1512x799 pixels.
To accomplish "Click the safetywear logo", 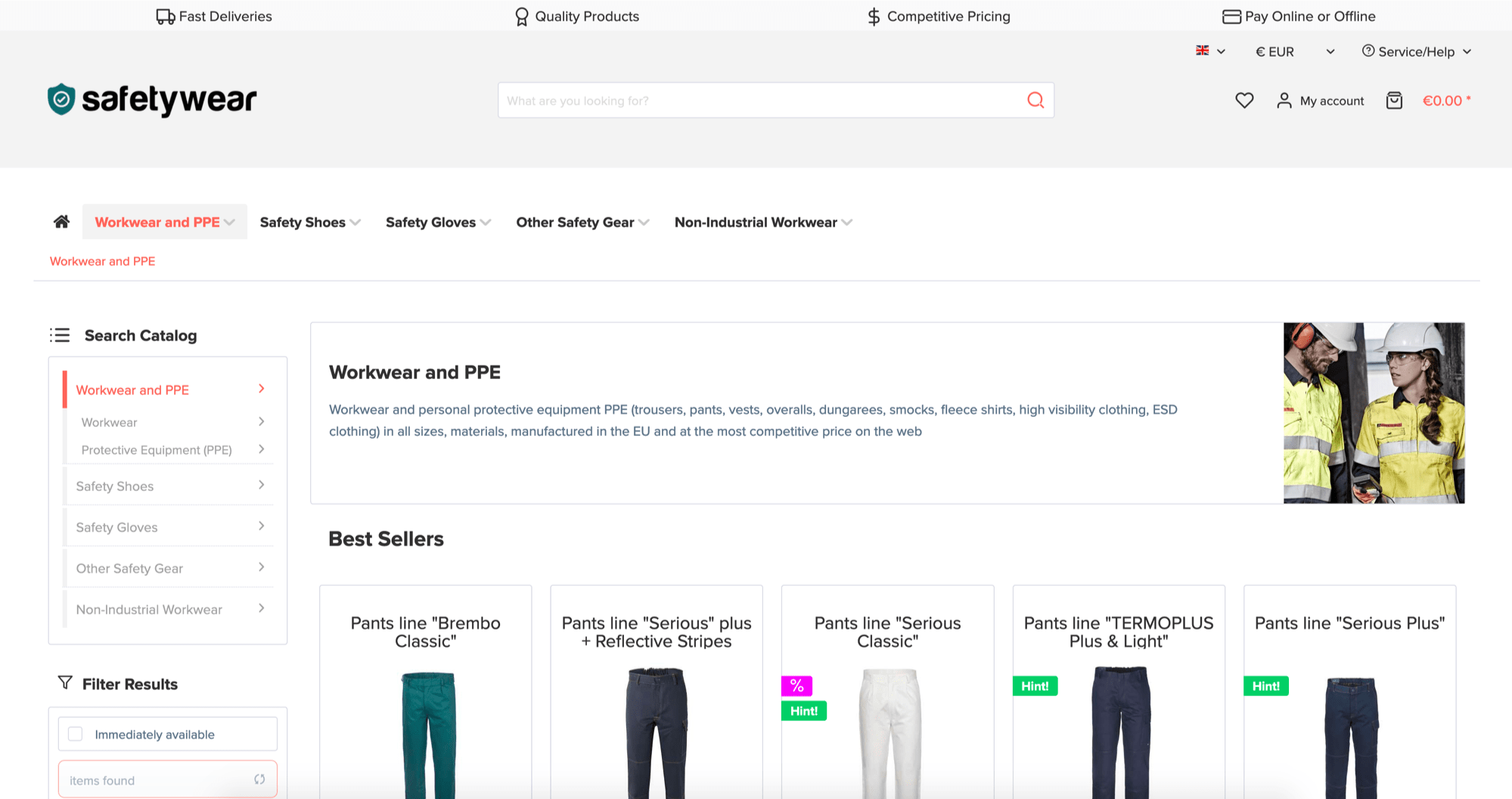I will pyautogui.click(x=151, y=99).
